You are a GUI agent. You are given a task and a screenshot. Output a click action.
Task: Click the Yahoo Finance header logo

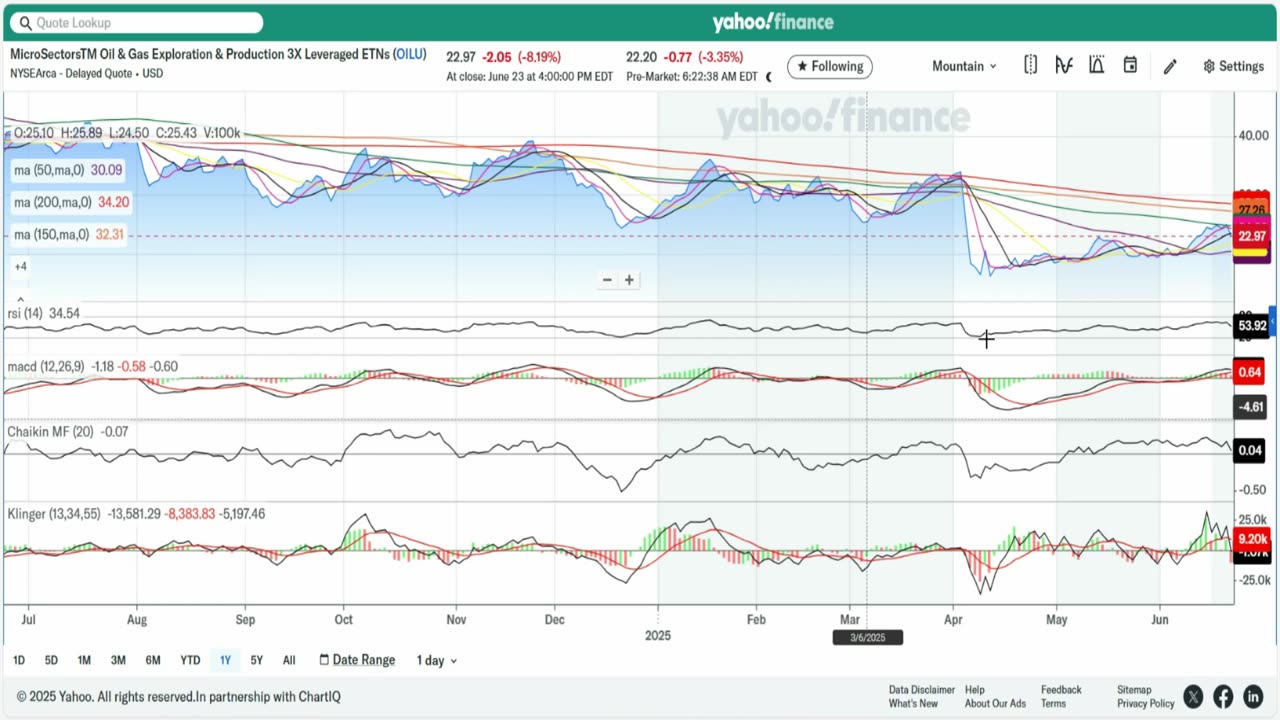point(773,22)
